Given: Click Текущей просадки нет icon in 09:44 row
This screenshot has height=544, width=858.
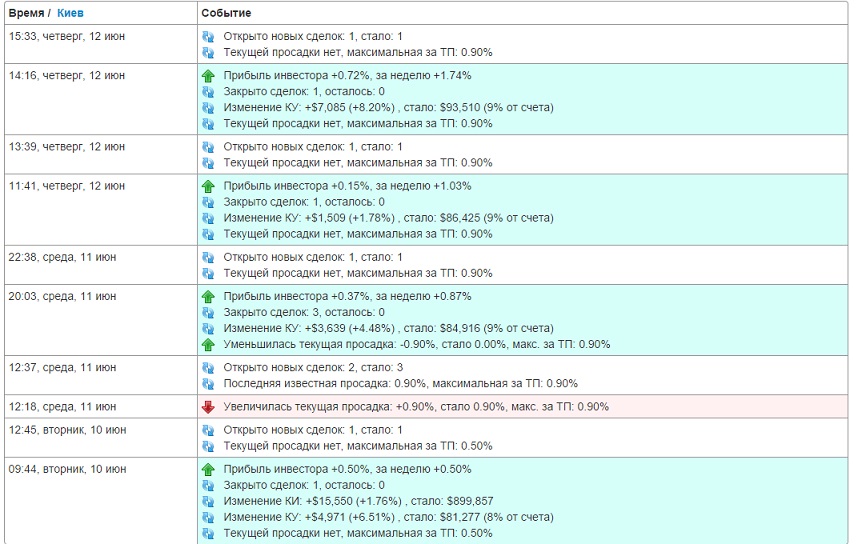Looking at the screenshot, I should pos(208,533).
